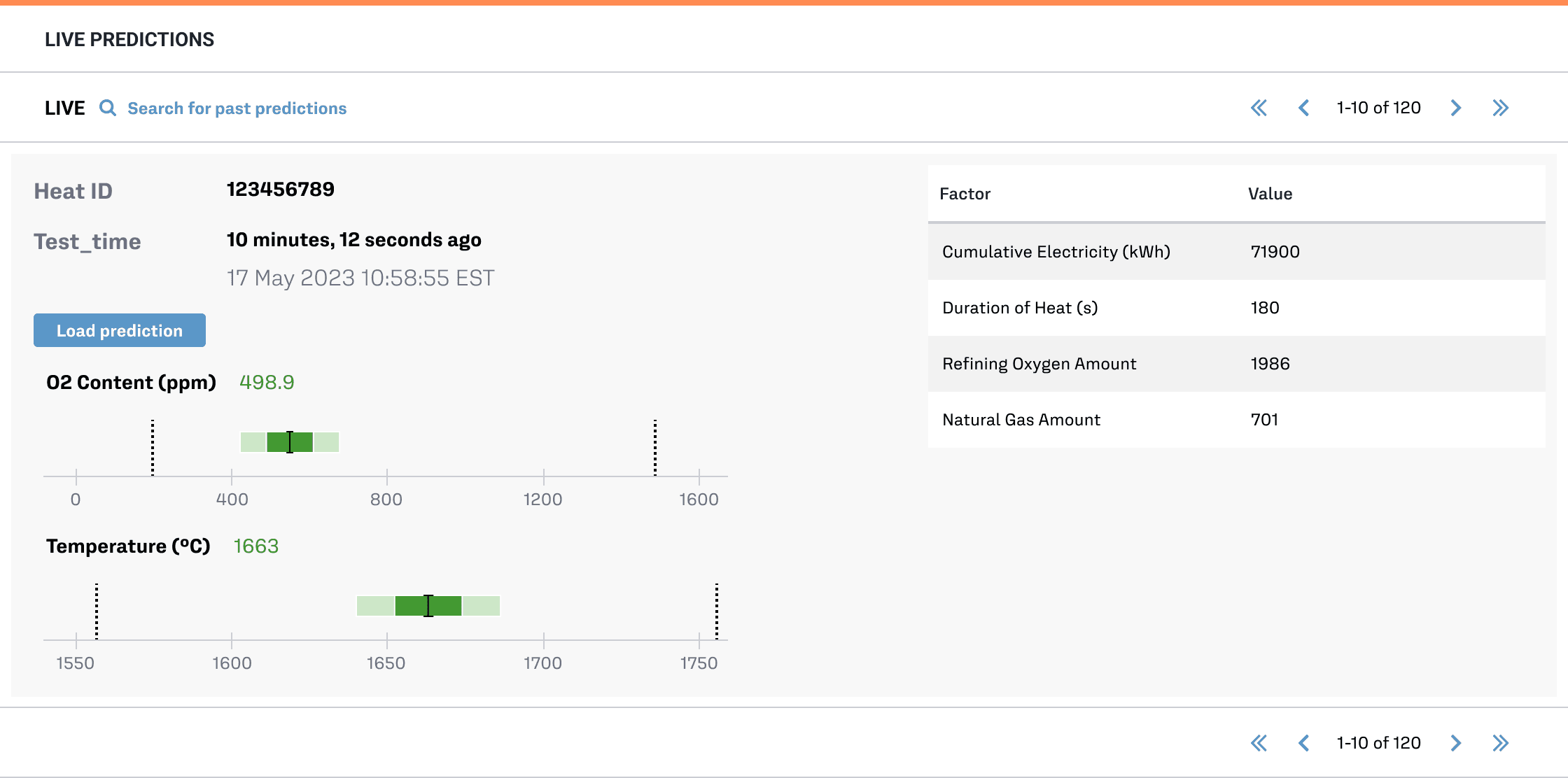Click the Heat ID value 123456789
Screen dimensions: 1568x778
(x=280, y=189)
